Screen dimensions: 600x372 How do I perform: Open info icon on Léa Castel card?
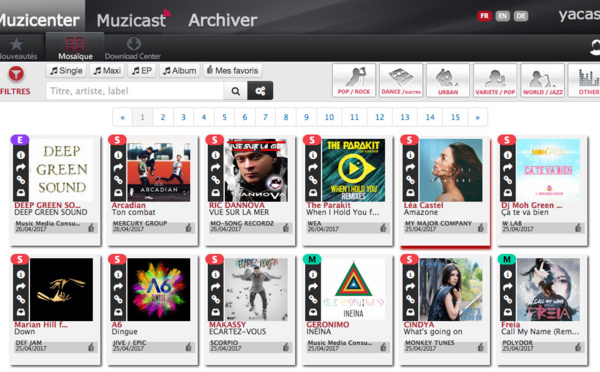410,155
